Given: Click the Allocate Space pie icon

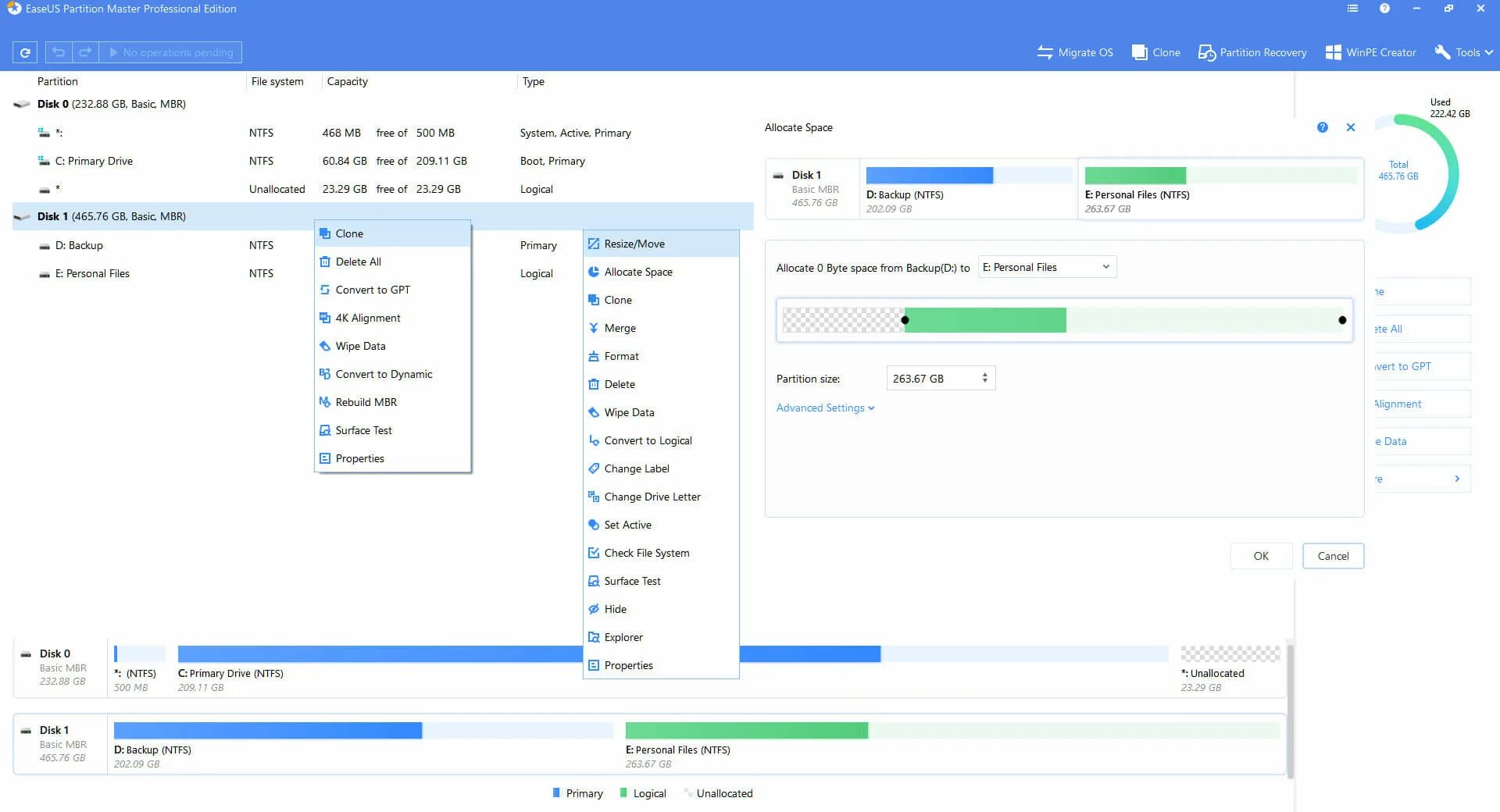Looking at the screenshot, I should (x=594, y=272).
